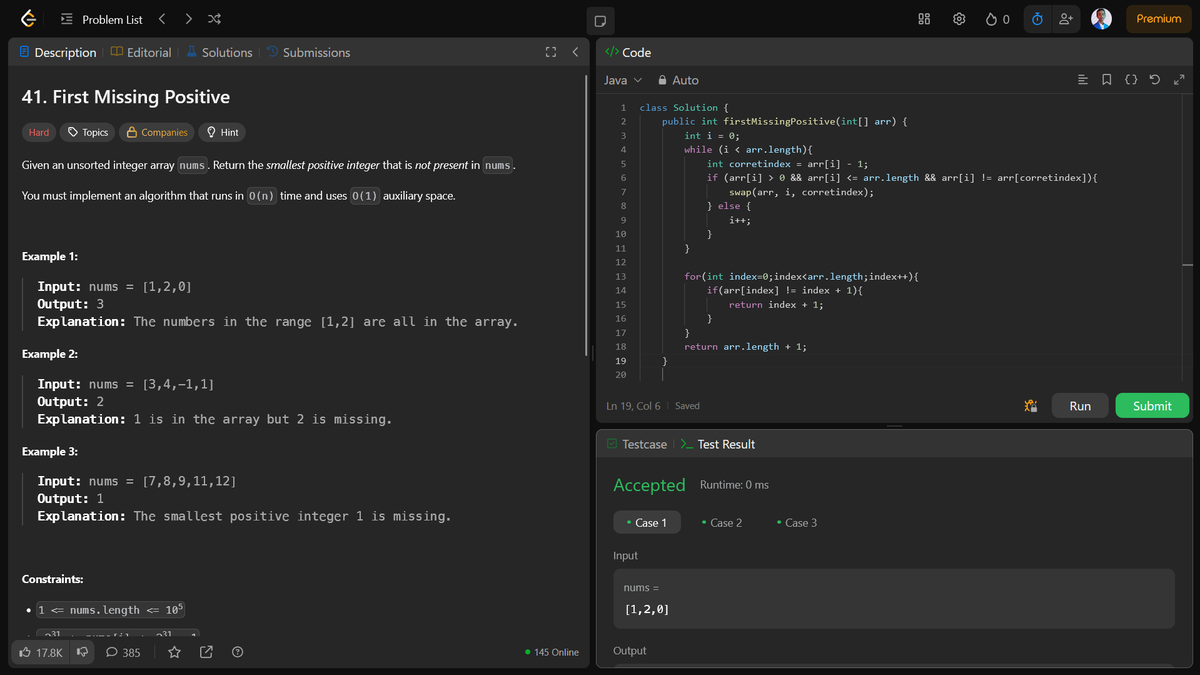This screenshot has width=1200, height=675.
Task: Open the layout manager grid icon
Action: click(x=924, y=19)
